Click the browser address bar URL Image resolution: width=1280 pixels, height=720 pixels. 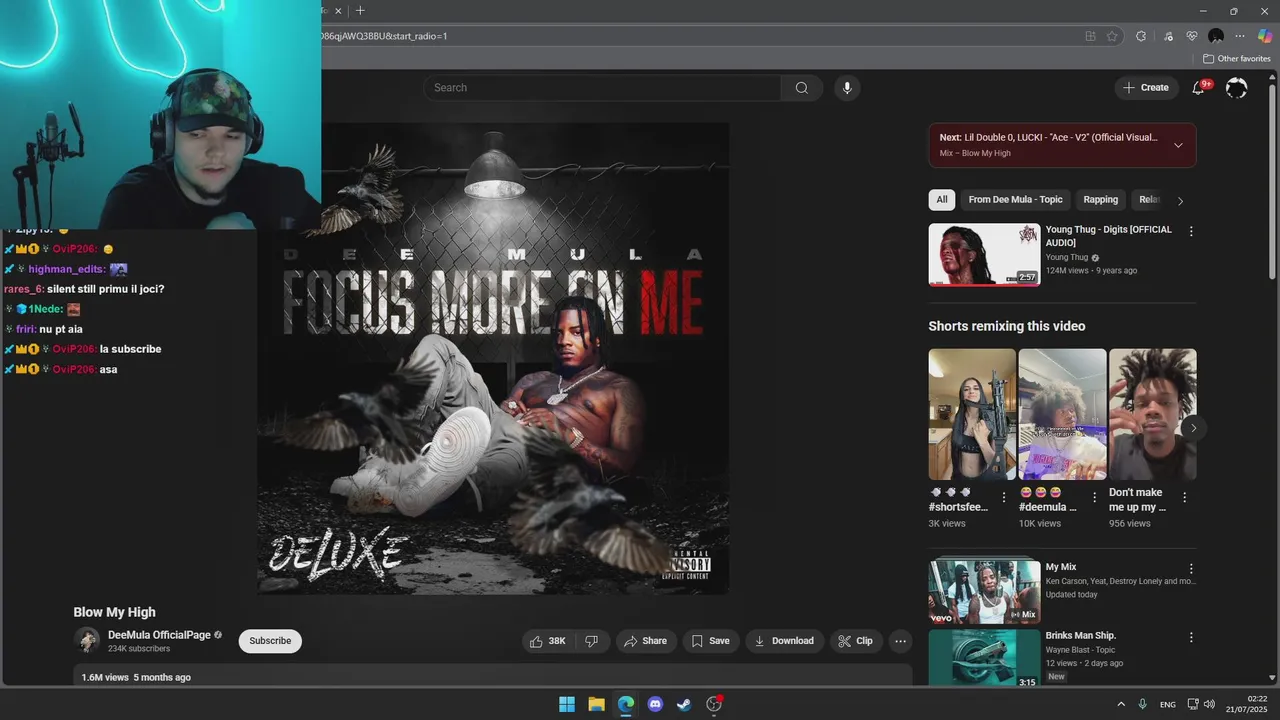tap(385, 36)
